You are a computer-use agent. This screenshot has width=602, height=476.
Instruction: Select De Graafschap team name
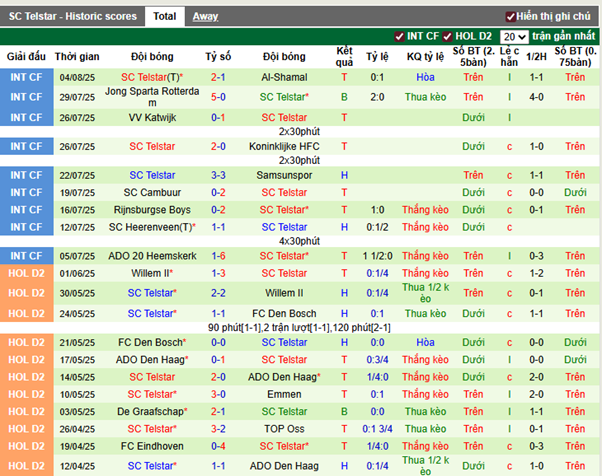click(152, 411)
